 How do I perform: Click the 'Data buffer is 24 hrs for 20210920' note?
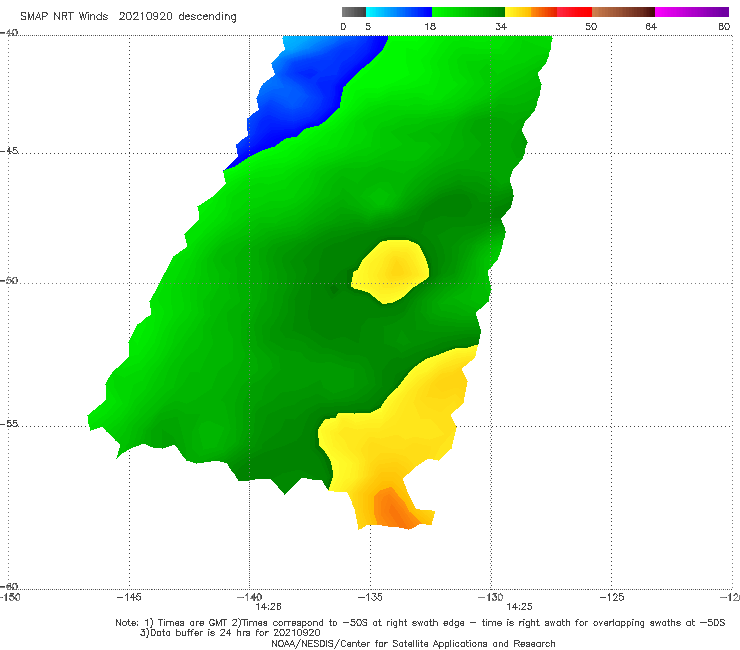click(230, 633)
